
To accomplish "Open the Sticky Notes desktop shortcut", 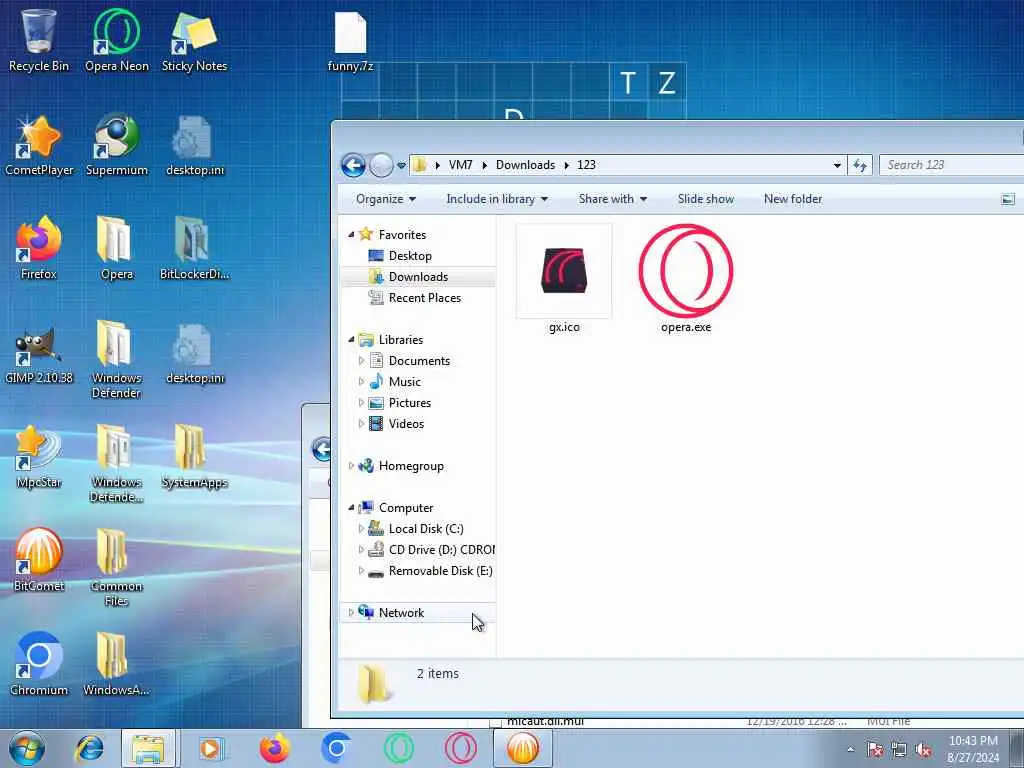I will tap(194, 40).
